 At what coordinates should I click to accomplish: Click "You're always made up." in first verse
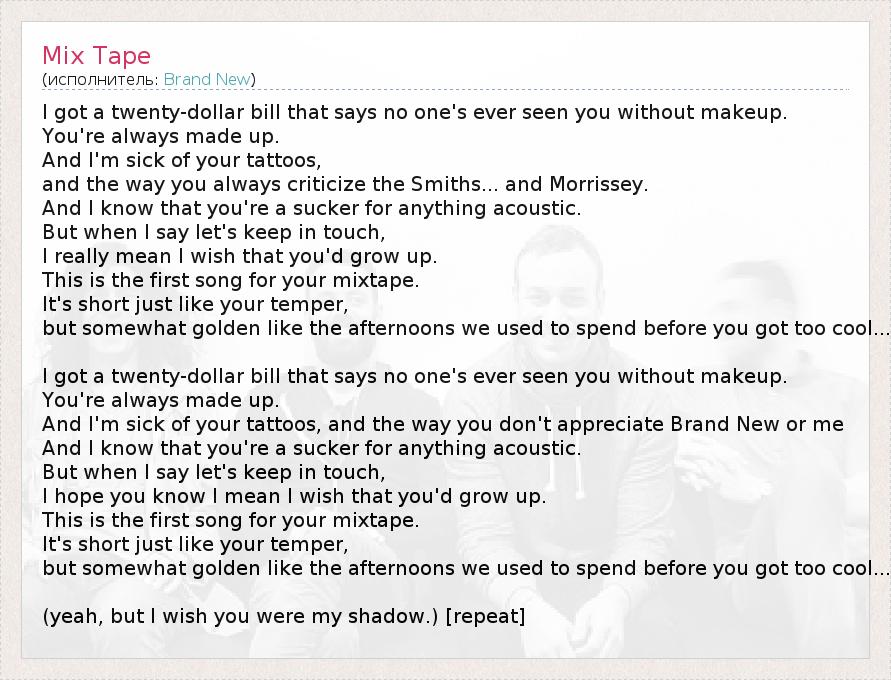coord(161,136)
